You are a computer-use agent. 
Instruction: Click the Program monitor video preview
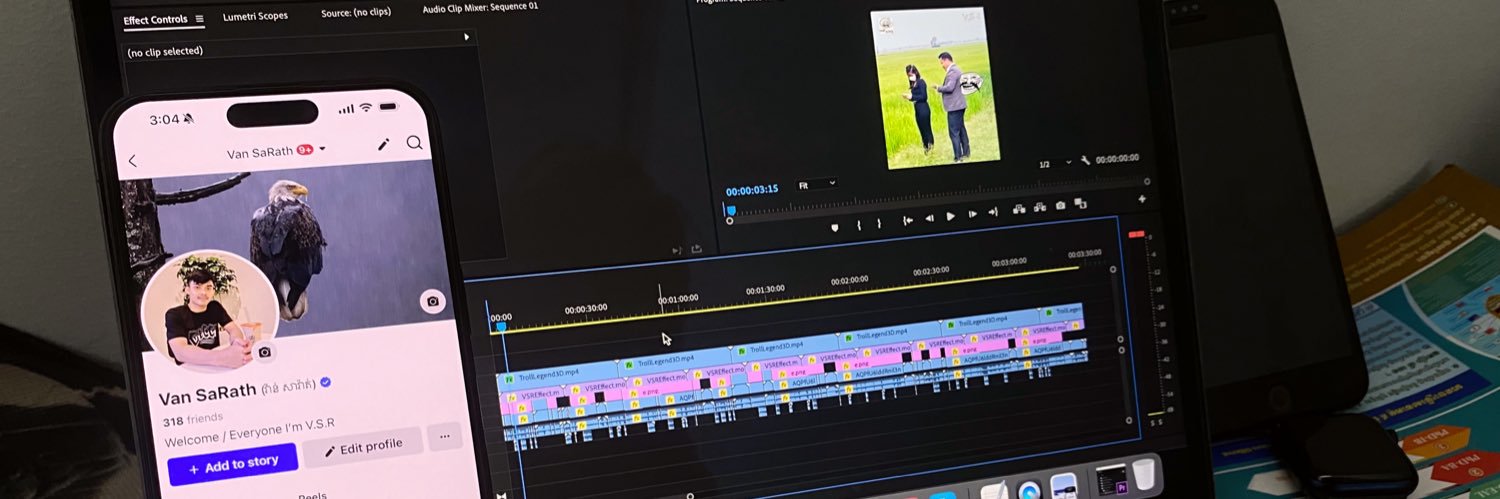point(934,88)
